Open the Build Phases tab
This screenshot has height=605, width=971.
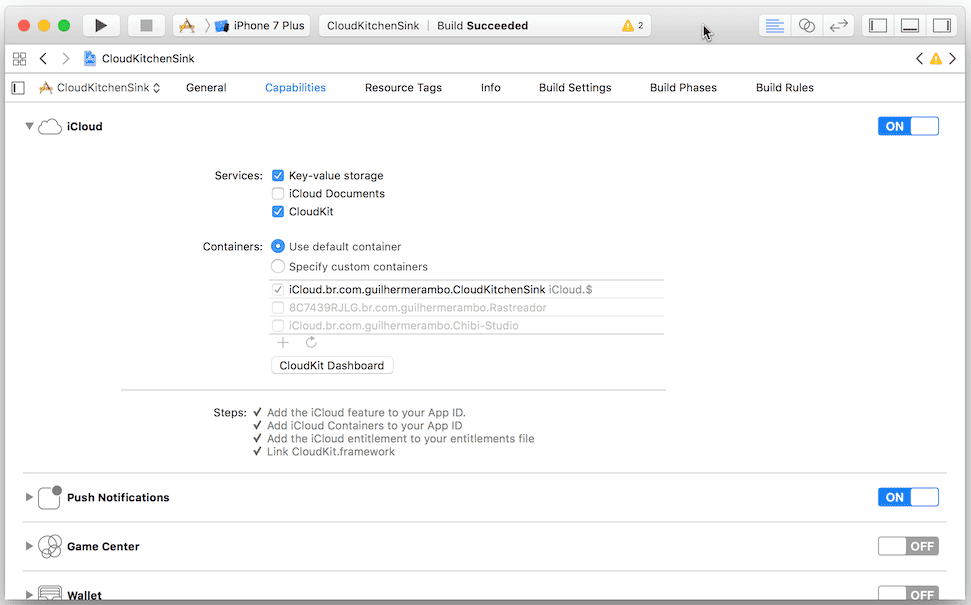(x=683, y=88)
